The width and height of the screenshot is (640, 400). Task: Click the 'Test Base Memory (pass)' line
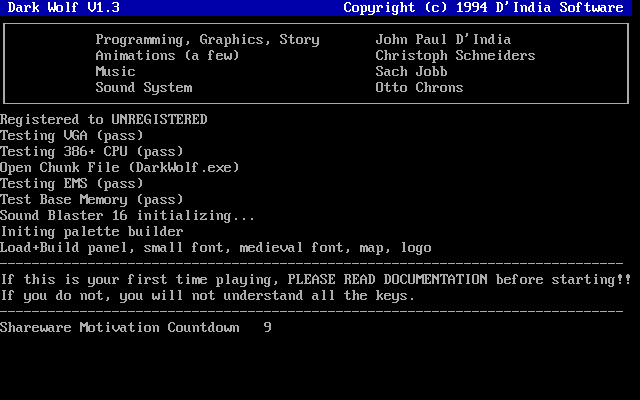(92, 200)
